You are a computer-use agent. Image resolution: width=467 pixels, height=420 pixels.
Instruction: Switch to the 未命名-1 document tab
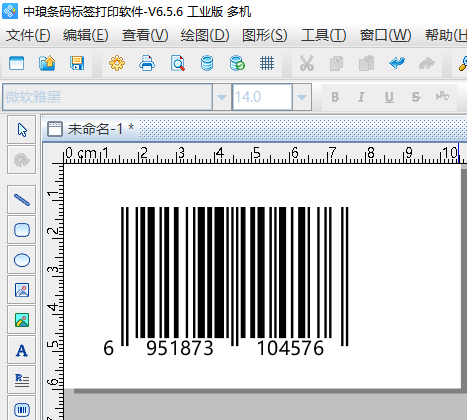coord(91,129)
